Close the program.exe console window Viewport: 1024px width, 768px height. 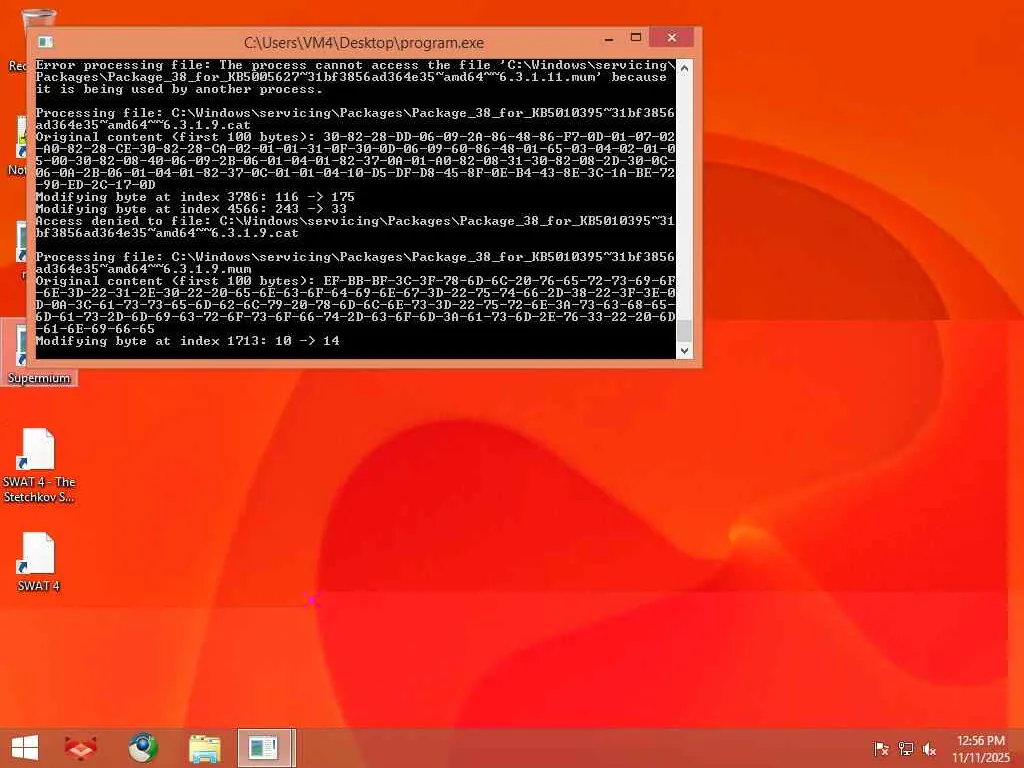click(671, 38)
